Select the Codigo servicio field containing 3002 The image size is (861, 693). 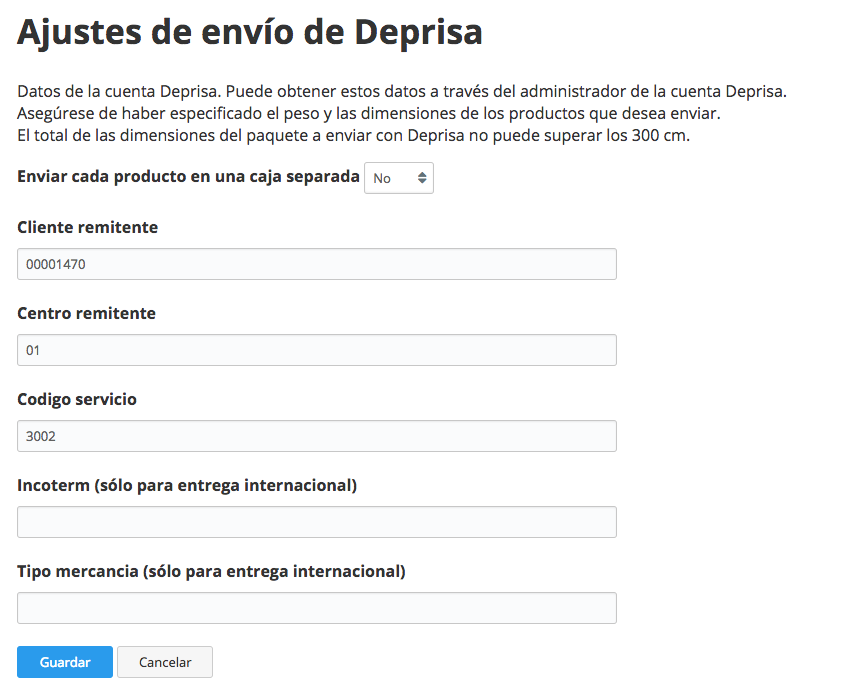(x=317, y=436)
